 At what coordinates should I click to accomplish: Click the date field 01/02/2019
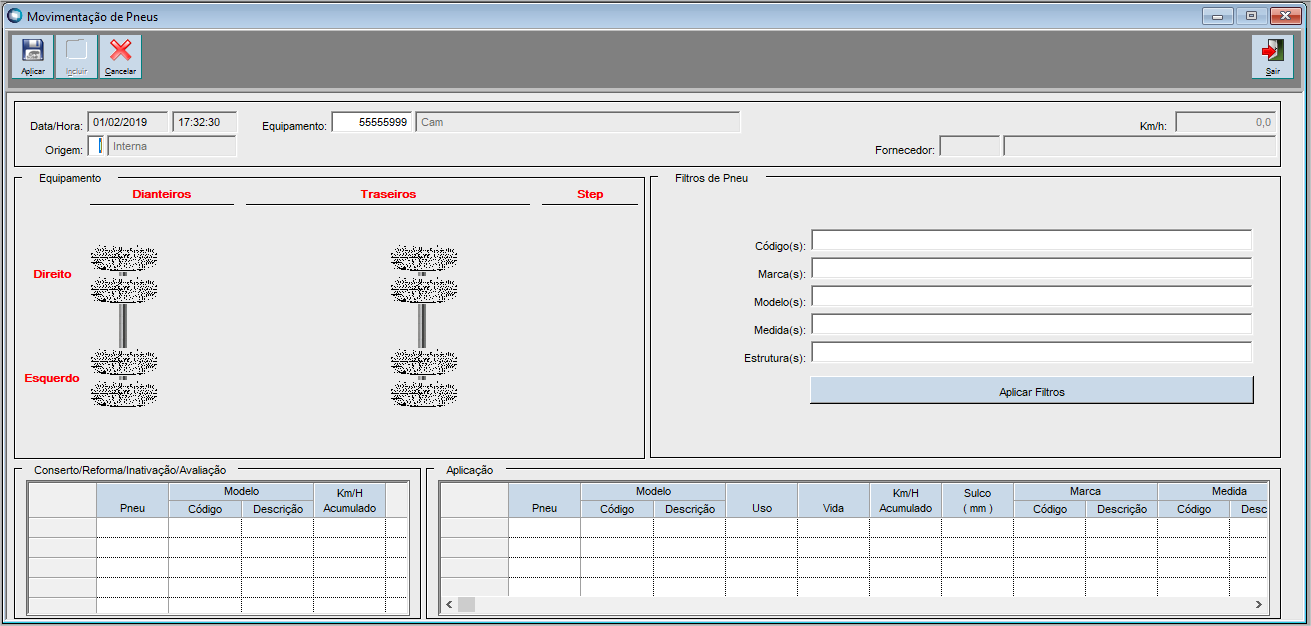point(127,122)
